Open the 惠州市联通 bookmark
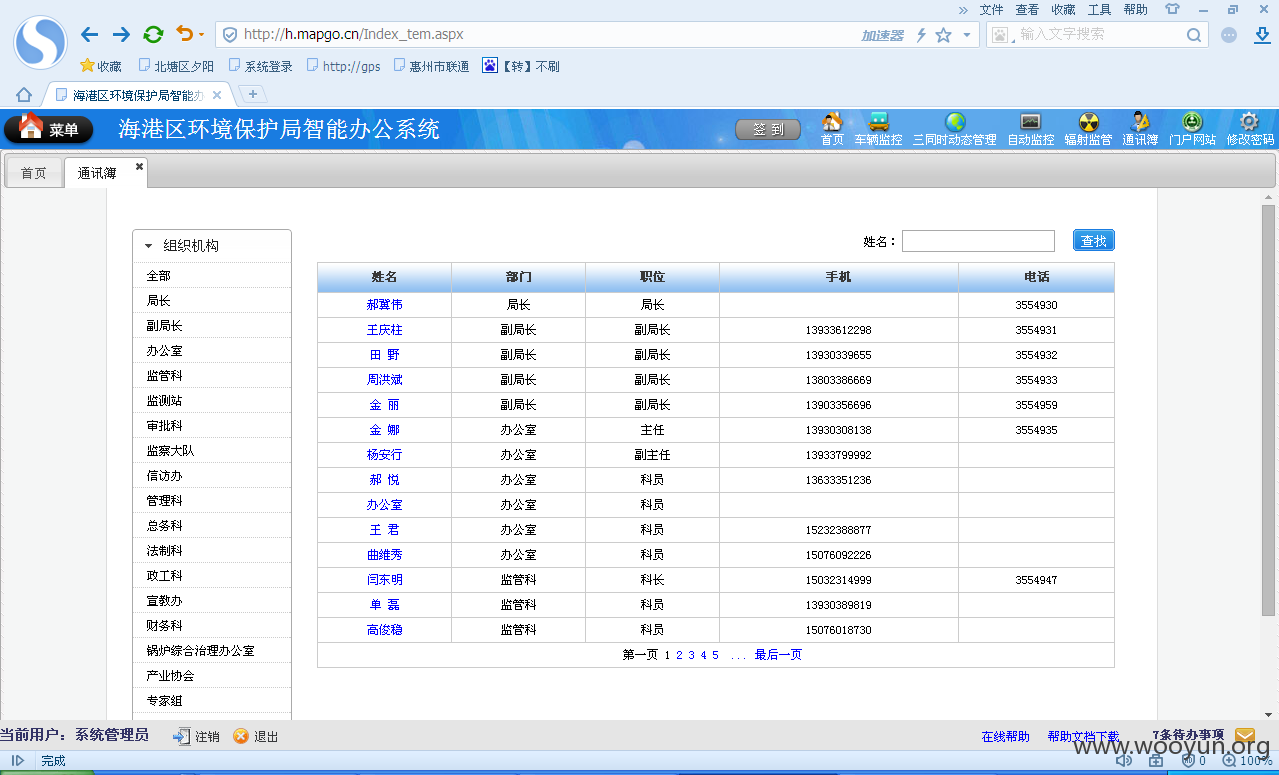Screen dimensions: 1279x775 pyautogui.click(x=431, y=66)
